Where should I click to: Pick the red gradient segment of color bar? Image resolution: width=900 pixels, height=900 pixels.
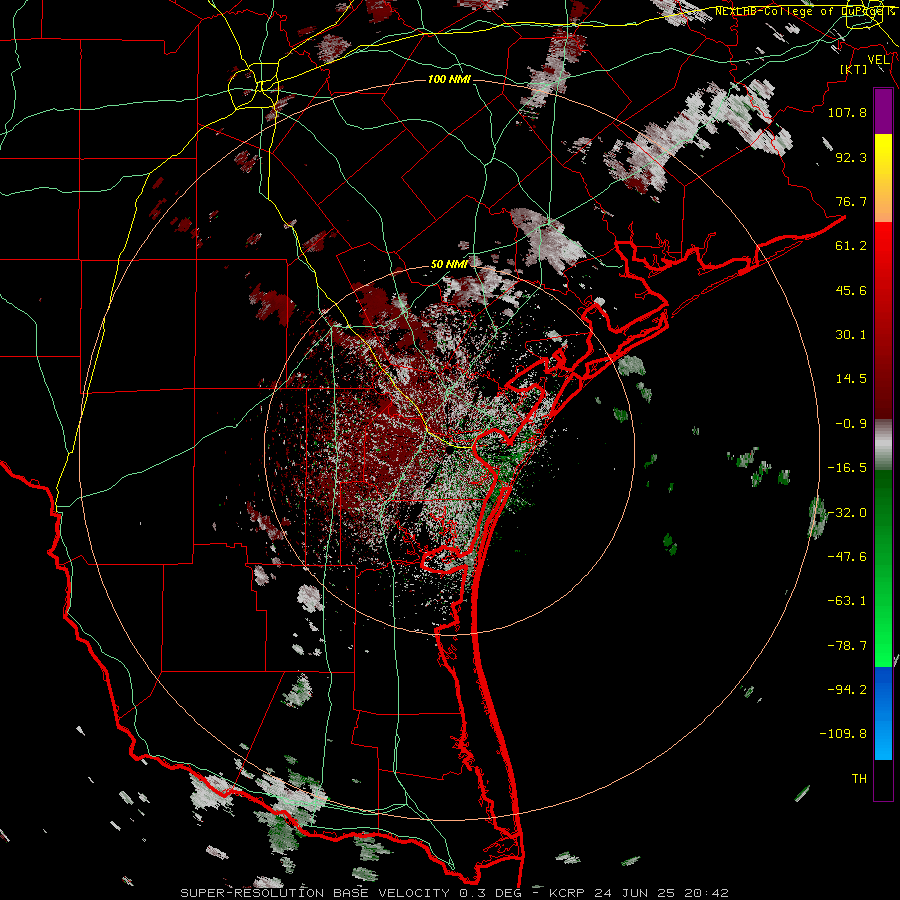883,320
